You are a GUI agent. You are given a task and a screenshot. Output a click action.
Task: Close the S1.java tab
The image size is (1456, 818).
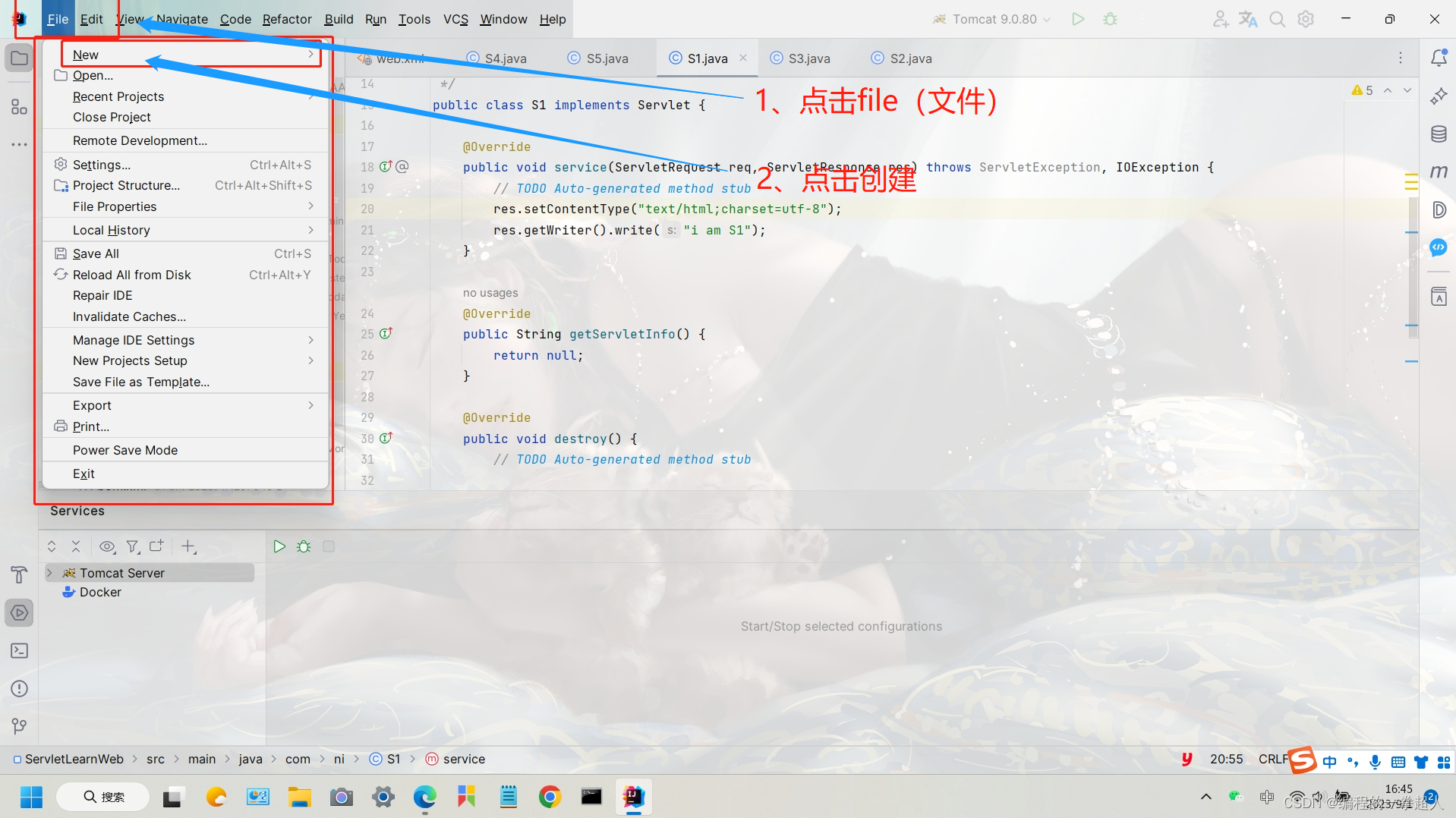click(x=743, y=58)
